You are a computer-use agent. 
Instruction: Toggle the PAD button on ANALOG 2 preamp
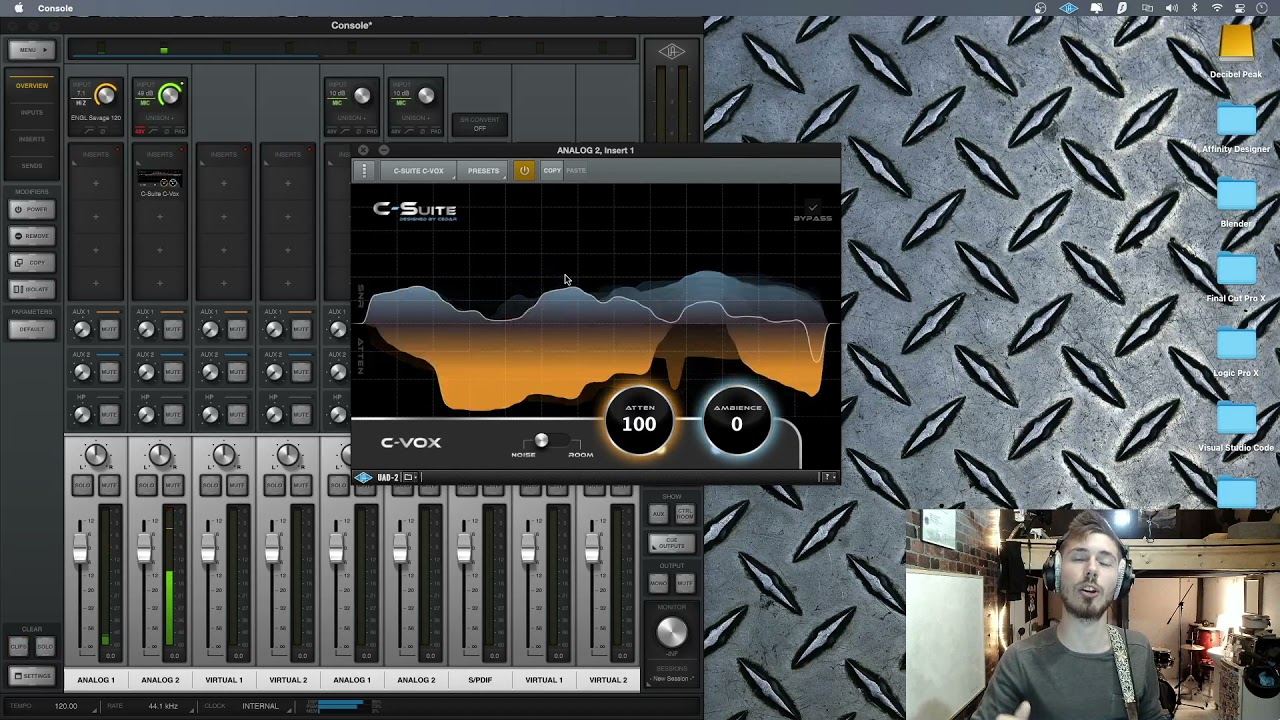180,131
